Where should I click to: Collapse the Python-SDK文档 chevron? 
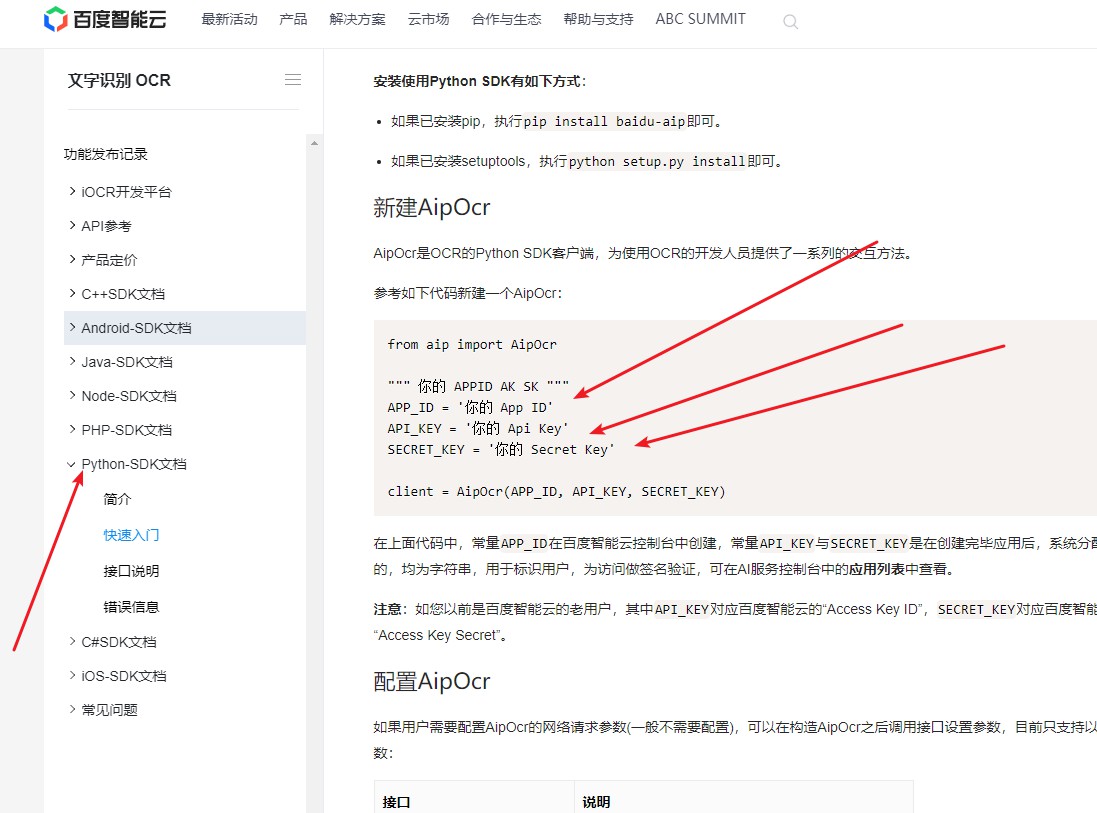pyautogui.click(x=71, y=464)
